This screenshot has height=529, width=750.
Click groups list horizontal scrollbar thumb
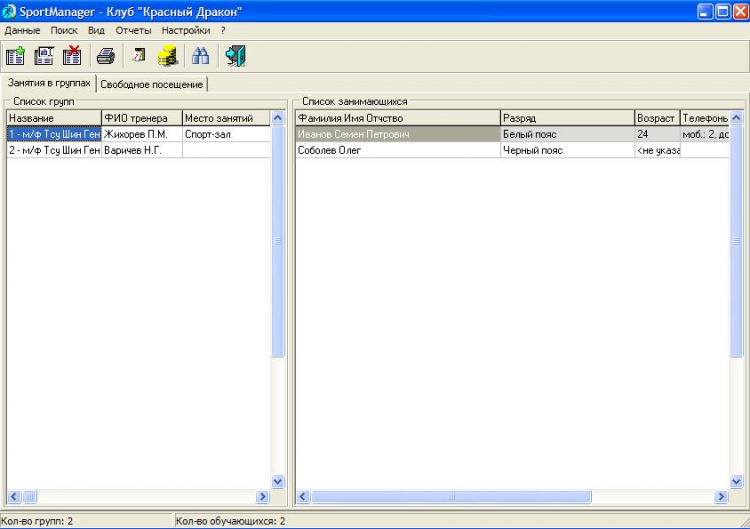(30, 496)
